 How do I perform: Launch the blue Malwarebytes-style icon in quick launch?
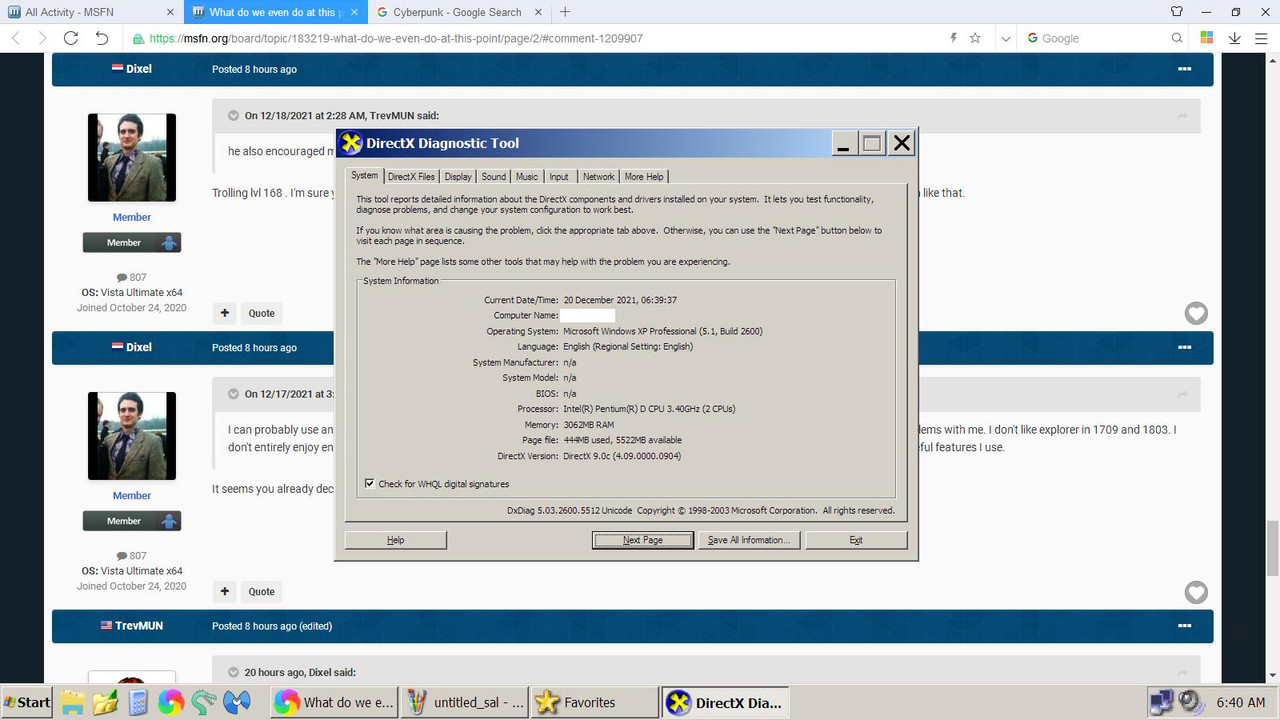[x=236, y=702]
